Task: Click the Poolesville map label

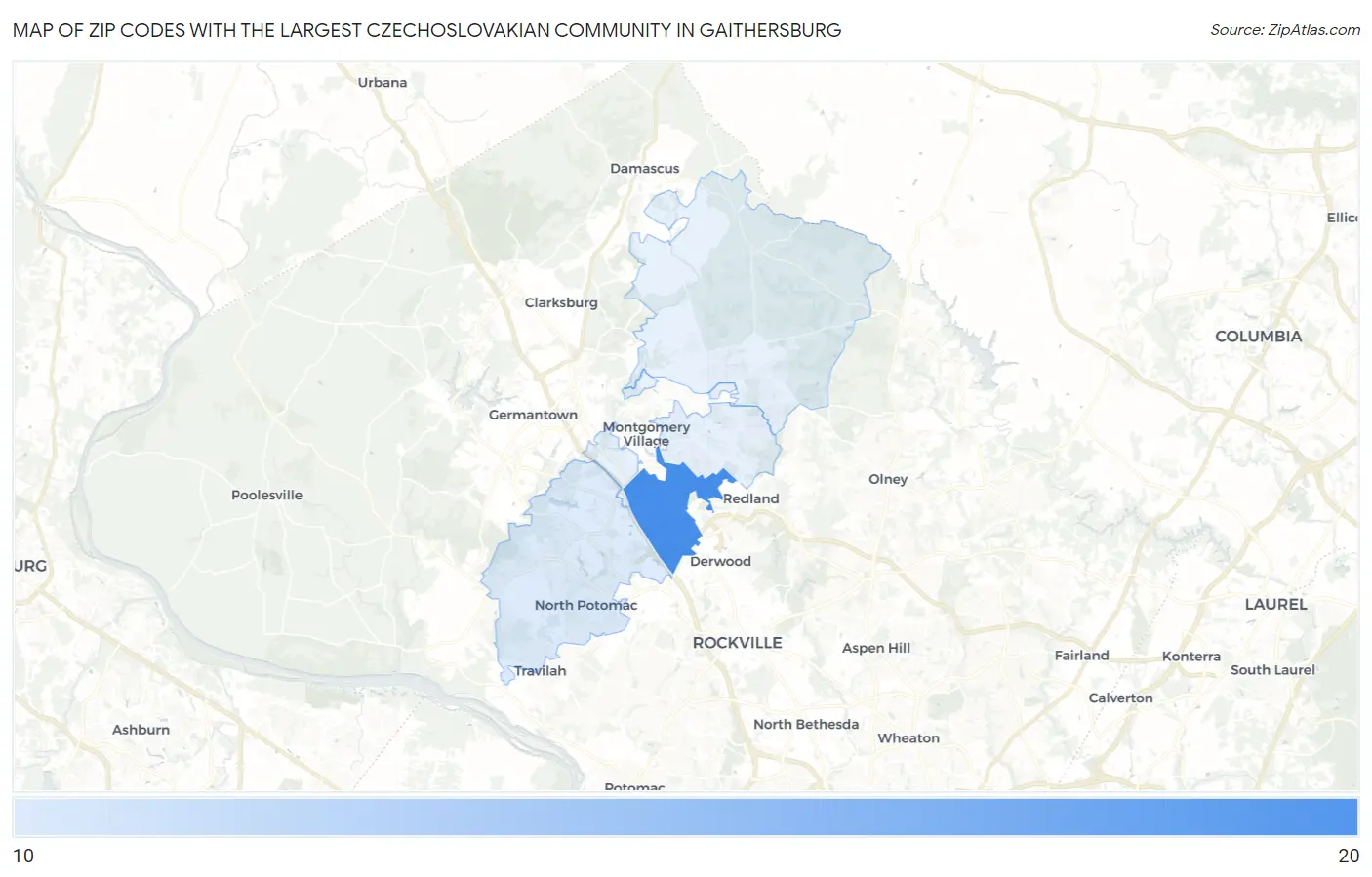Action: tap(266, 495)
